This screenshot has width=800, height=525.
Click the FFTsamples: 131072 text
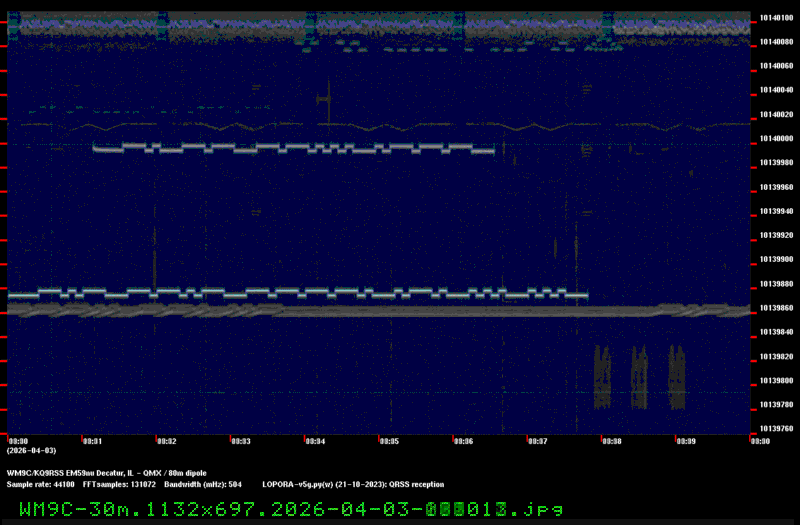(x=119, y=485)
